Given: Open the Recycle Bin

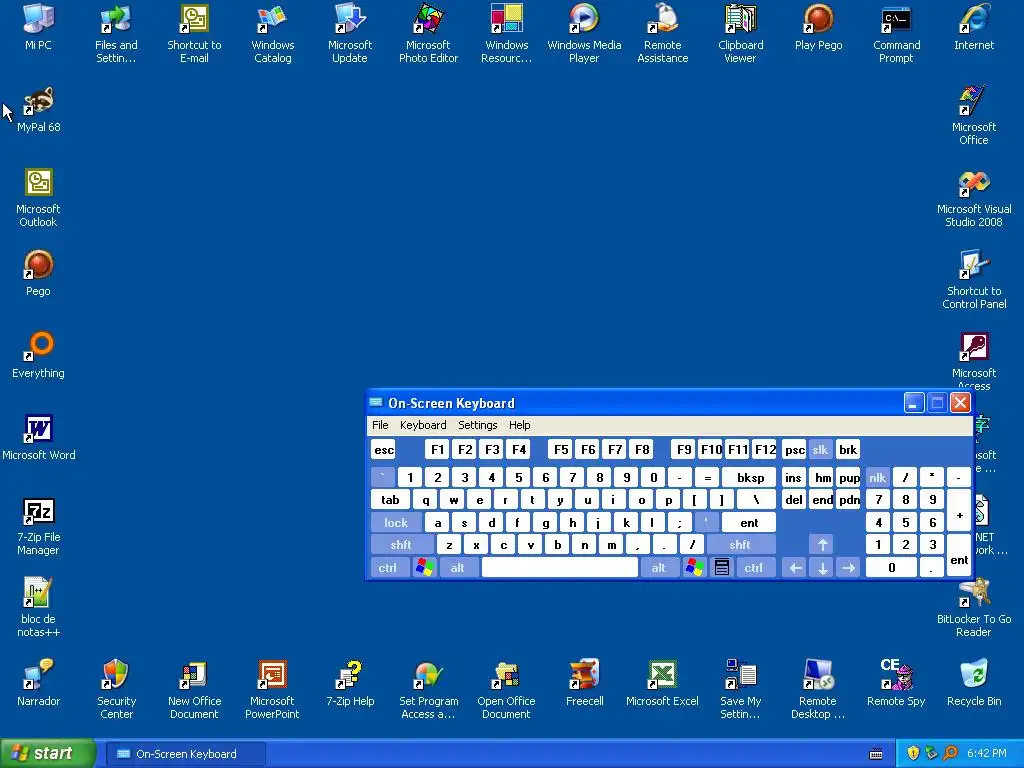Looking at the screenshot, I should point(974,682).
